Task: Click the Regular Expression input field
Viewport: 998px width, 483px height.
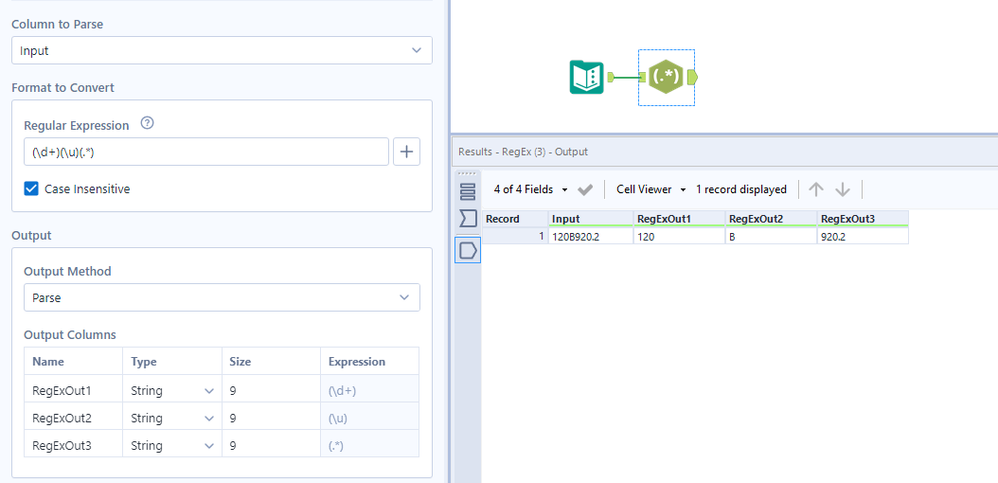Action: pyautogui.click(x=206, y=151)
